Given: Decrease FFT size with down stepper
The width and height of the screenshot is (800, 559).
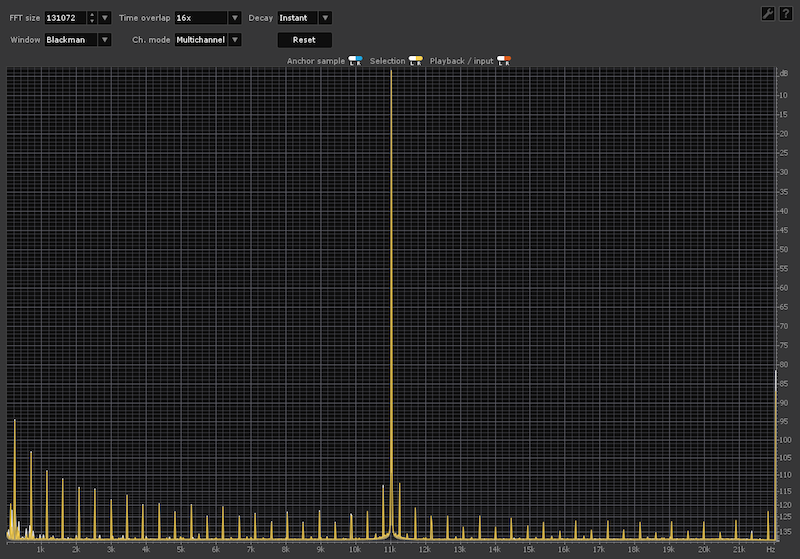Looking at the screenshot, I should [x=92, y=21].
